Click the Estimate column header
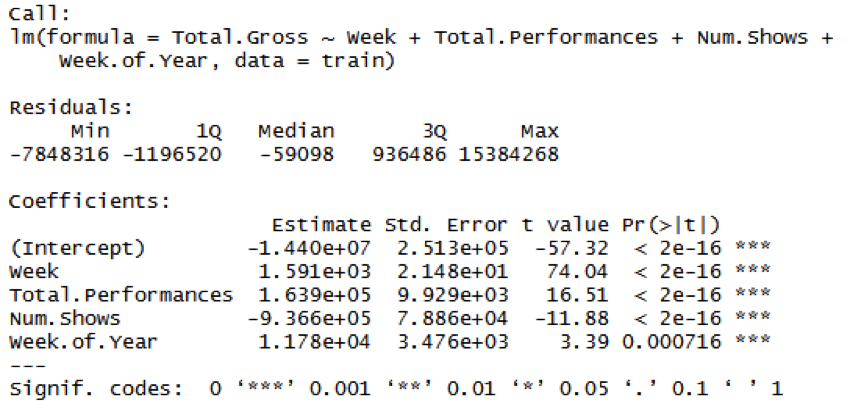 [321, 225]
